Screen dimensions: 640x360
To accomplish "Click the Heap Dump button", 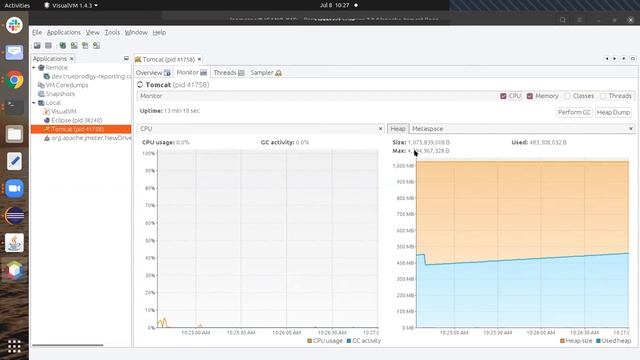I will [x=613, y=112].
